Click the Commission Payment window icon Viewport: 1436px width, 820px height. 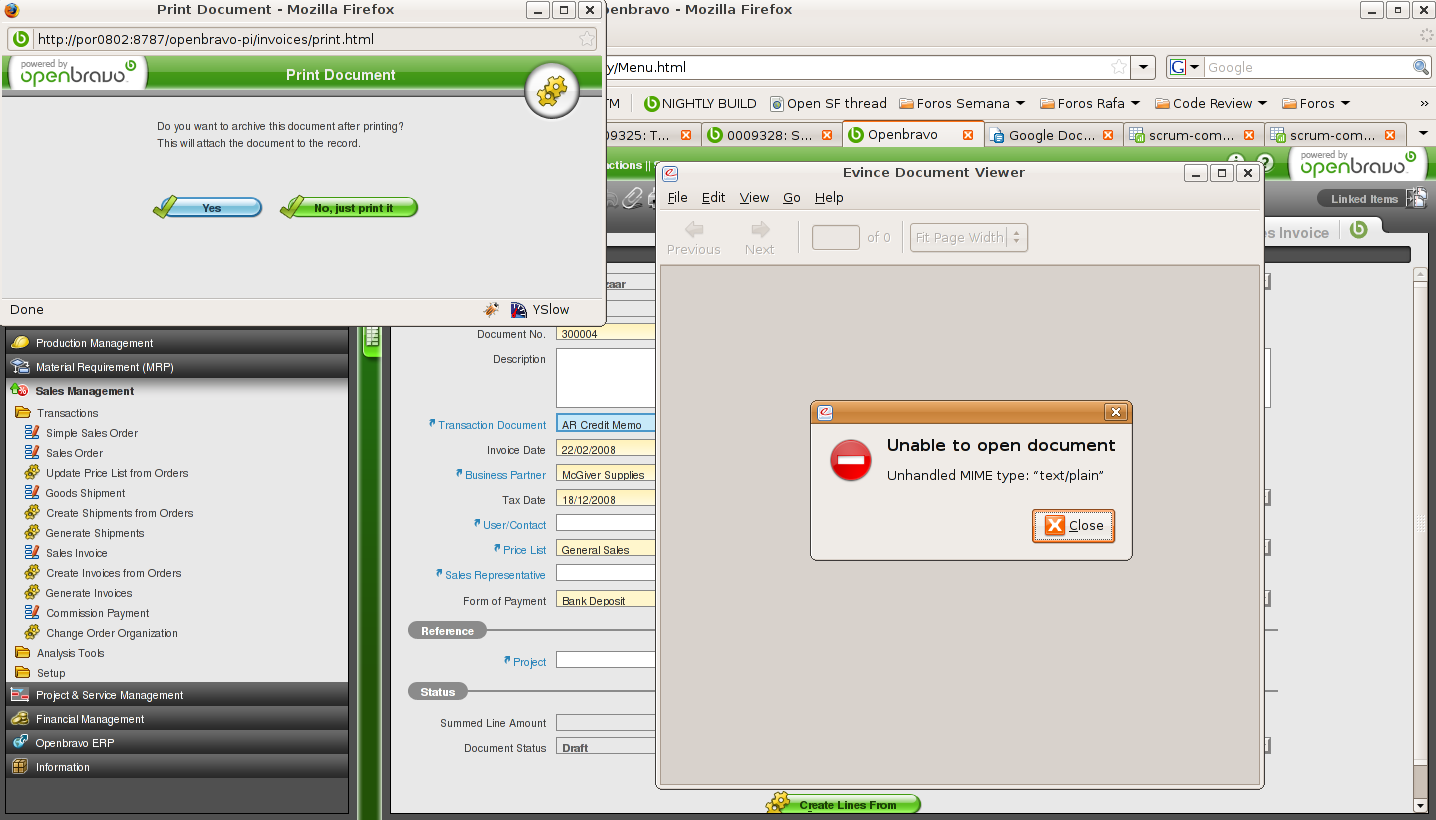tap(32, 613)
